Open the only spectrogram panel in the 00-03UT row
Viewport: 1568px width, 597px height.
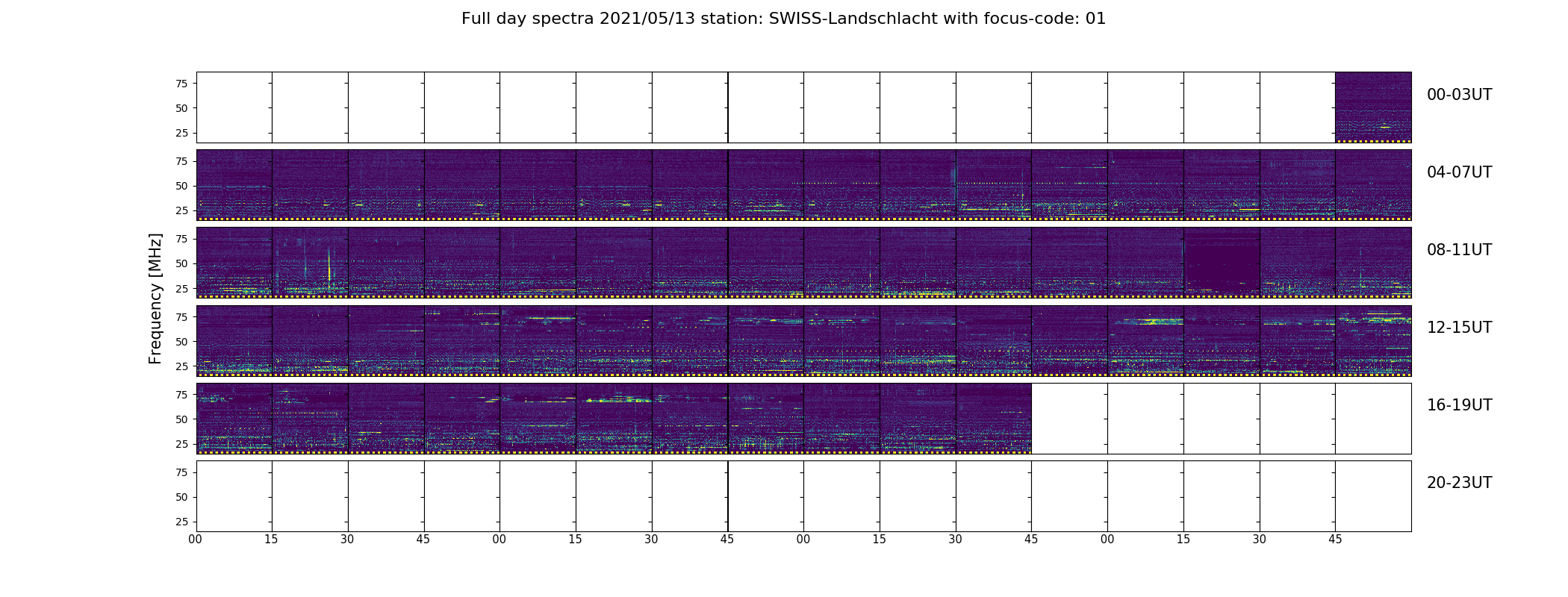pyautogui.click(x=1373, y=107)
